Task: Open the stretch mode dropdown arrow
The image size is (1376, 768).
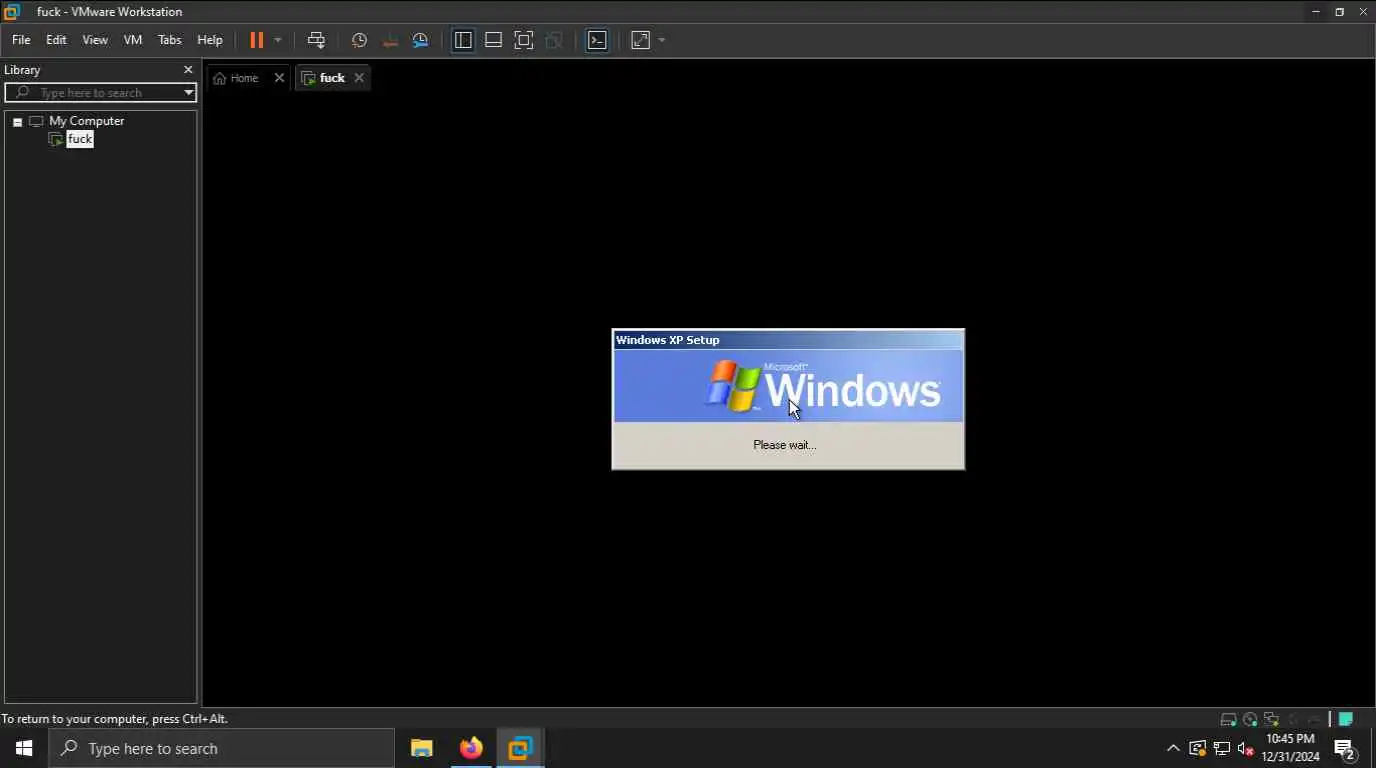Action: click(662, 40)
